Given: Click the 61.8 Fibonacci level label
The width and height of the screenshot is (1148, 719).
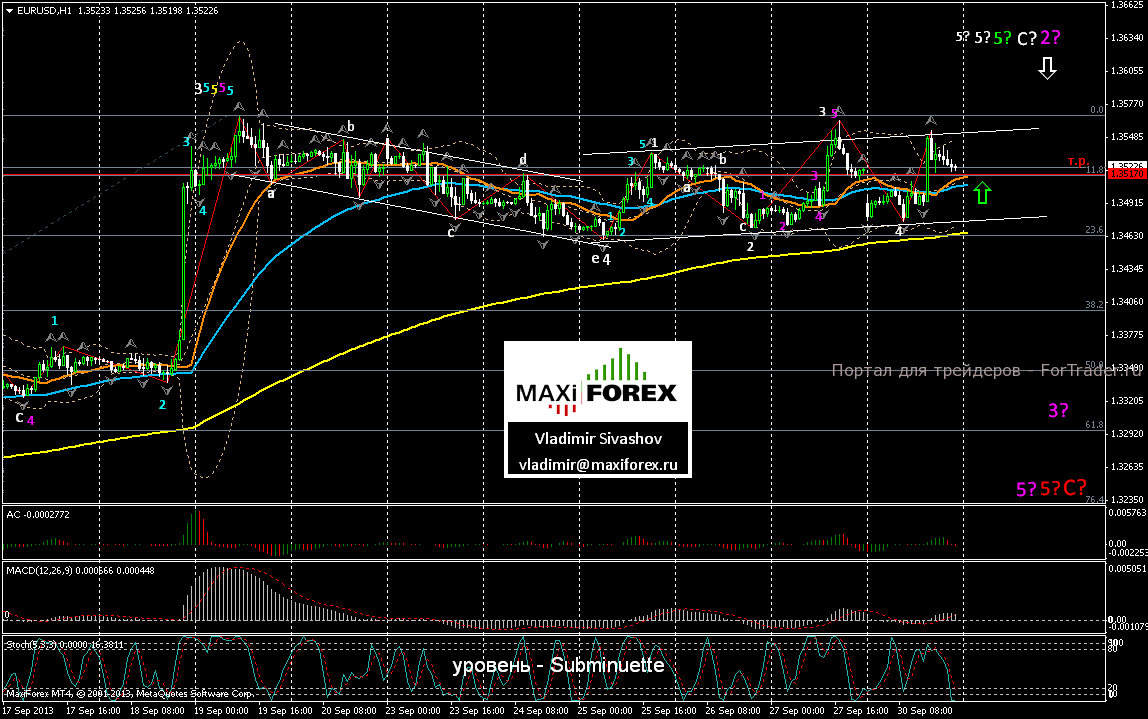Looking at the screenshot, I should [1093, 426].
